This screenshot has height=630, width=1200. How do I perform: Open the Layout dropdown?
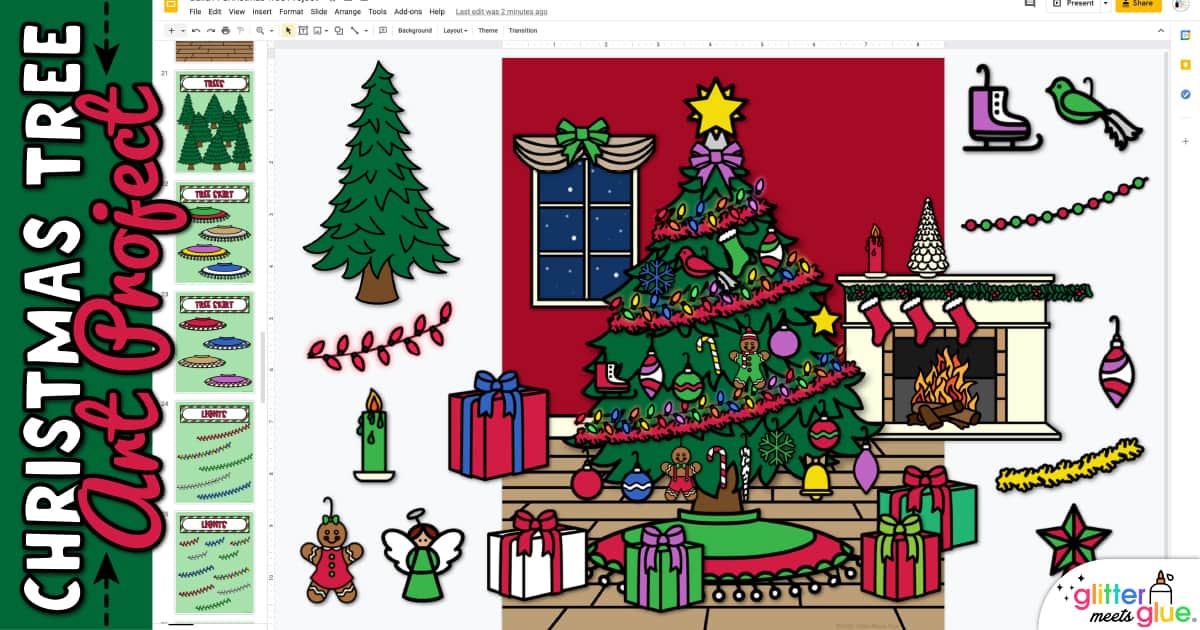[455, 30]
